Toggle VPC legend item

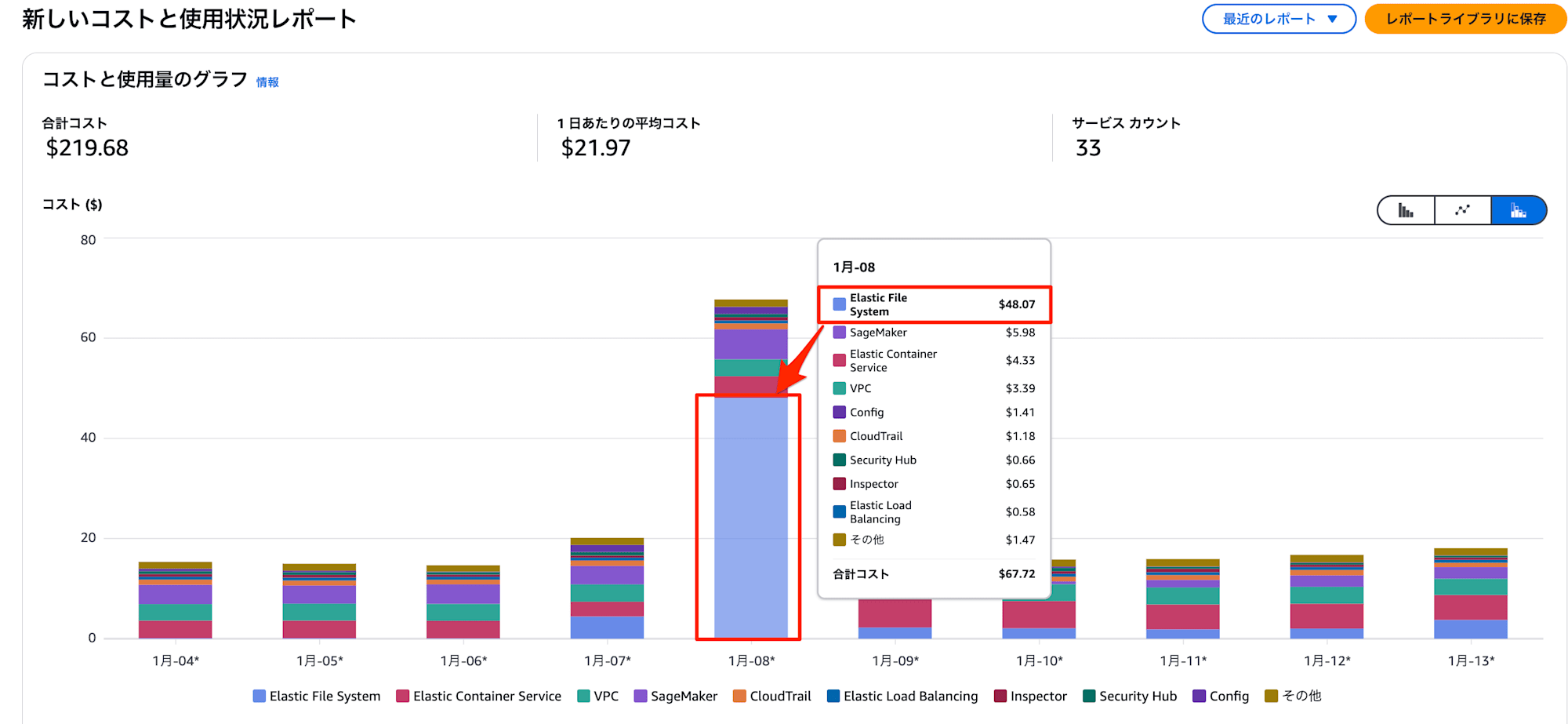point(598,696)
